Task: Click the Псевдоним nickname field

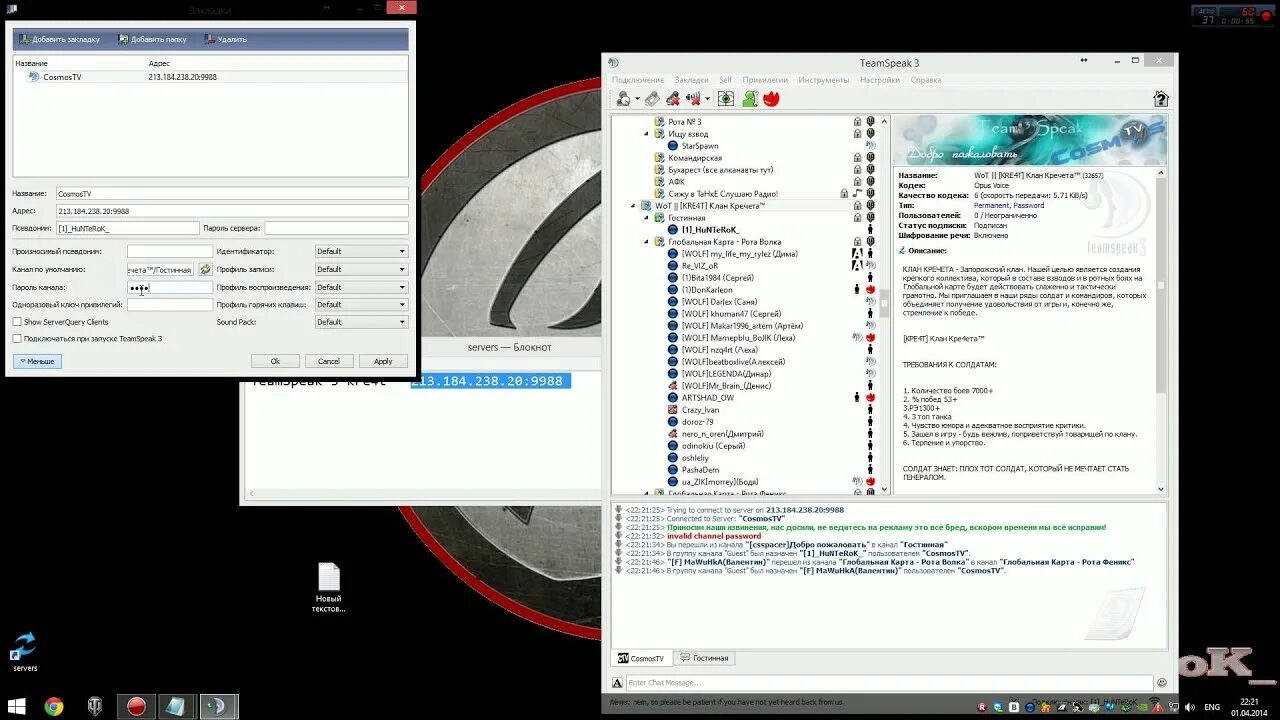Action: (x=127, y=229)
